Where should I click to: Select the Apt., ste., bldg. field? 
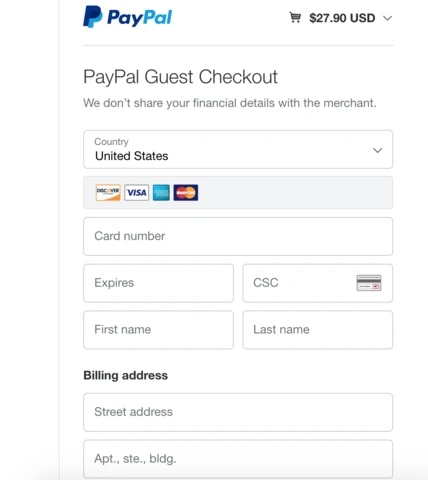tap(238, 459)
